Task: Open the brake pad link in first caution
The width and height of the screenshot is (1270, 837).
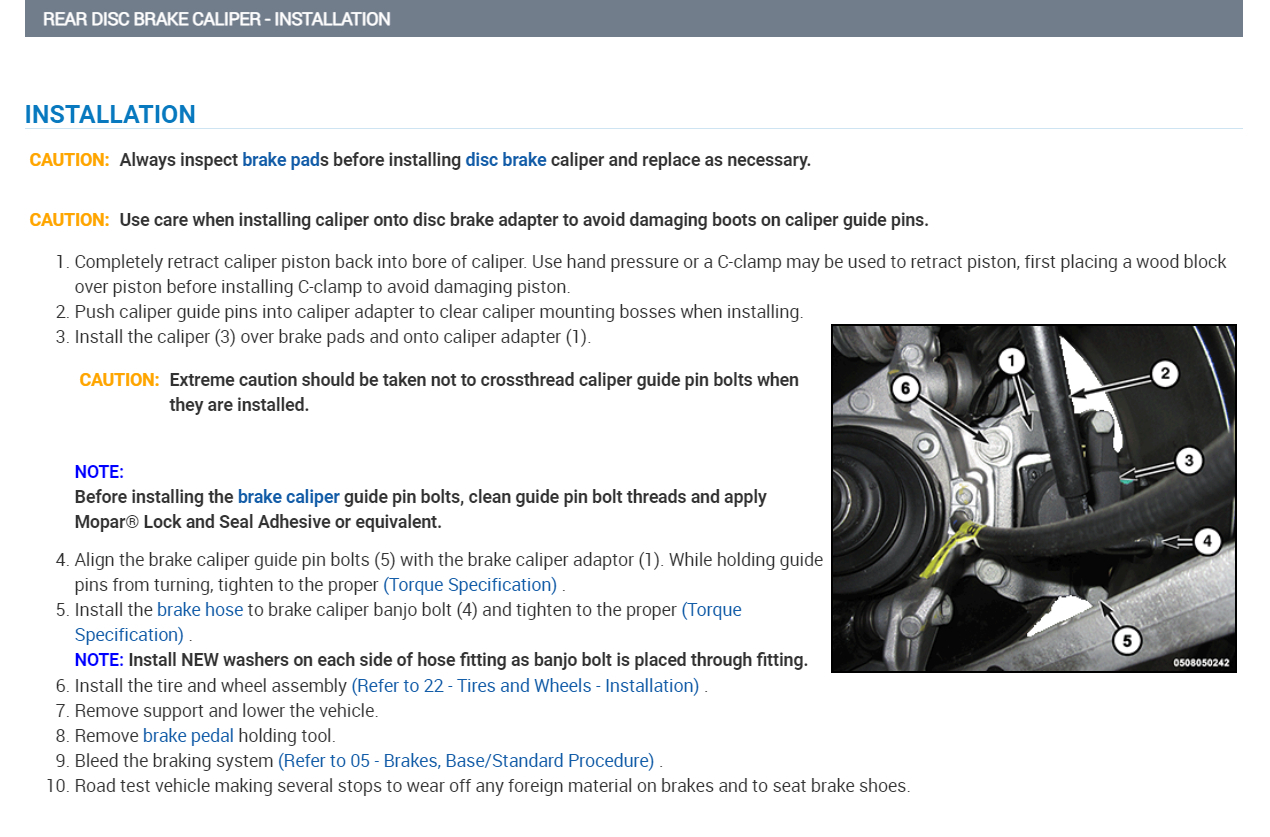Action: (x=280, y=160)
